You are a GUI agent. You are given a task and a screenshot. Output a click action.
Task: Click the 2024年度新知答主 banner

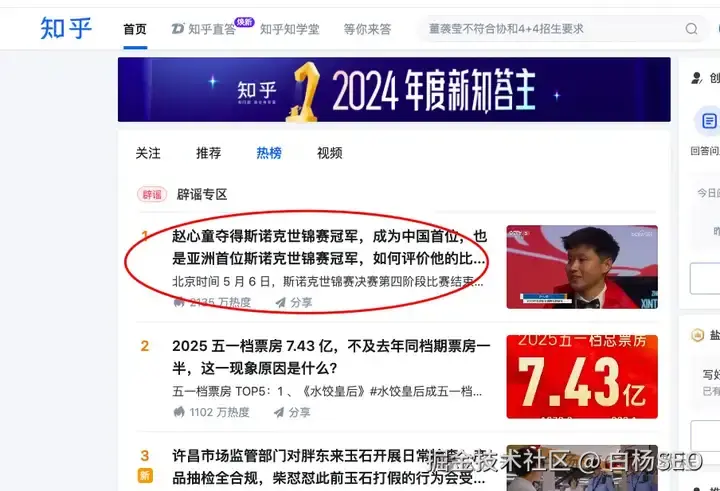(394, 90)
